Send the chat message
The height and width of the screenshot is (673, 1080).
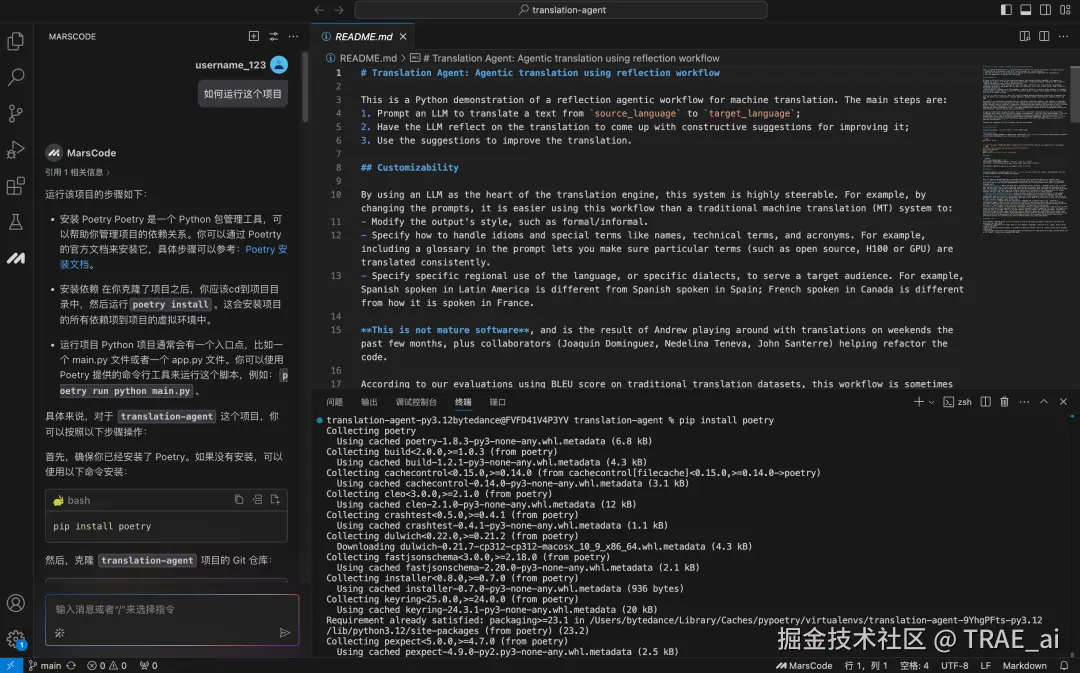pyautogui.click(x=284, y=632)
